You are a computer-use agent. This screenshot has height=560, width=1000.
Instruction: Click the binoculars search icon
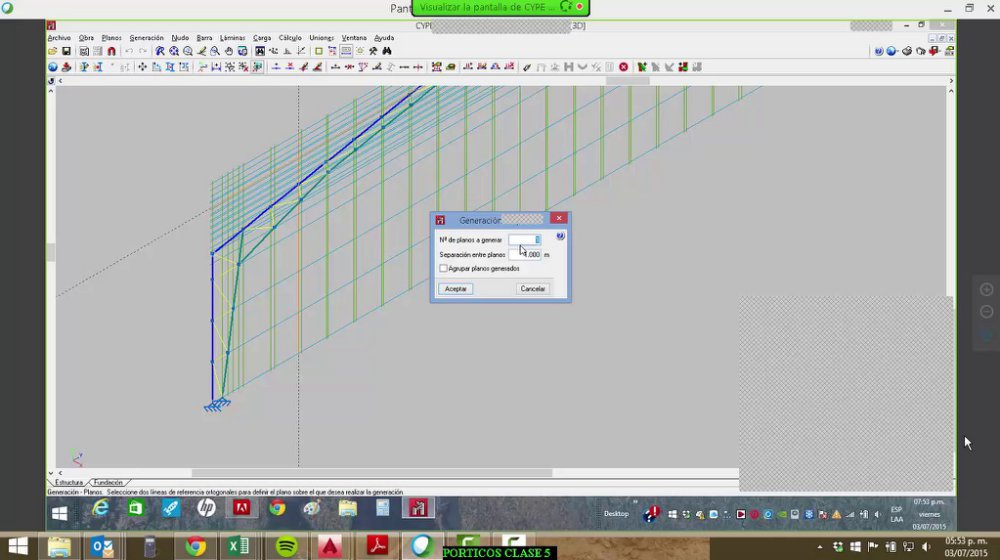[387, 51]
